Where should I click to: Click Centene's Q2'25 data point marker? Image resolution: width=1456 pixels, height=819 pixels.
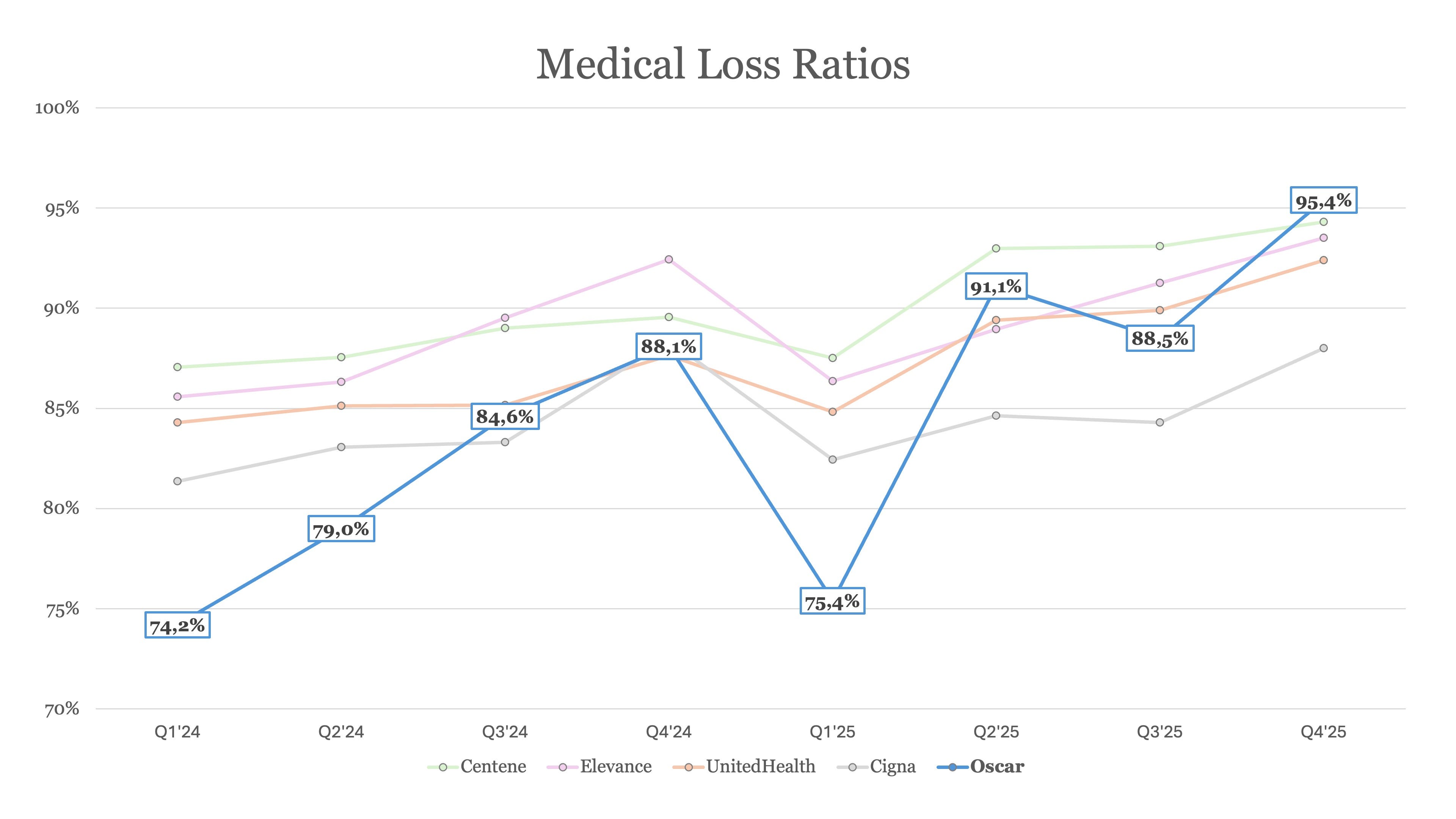click(x=996, y=249)
